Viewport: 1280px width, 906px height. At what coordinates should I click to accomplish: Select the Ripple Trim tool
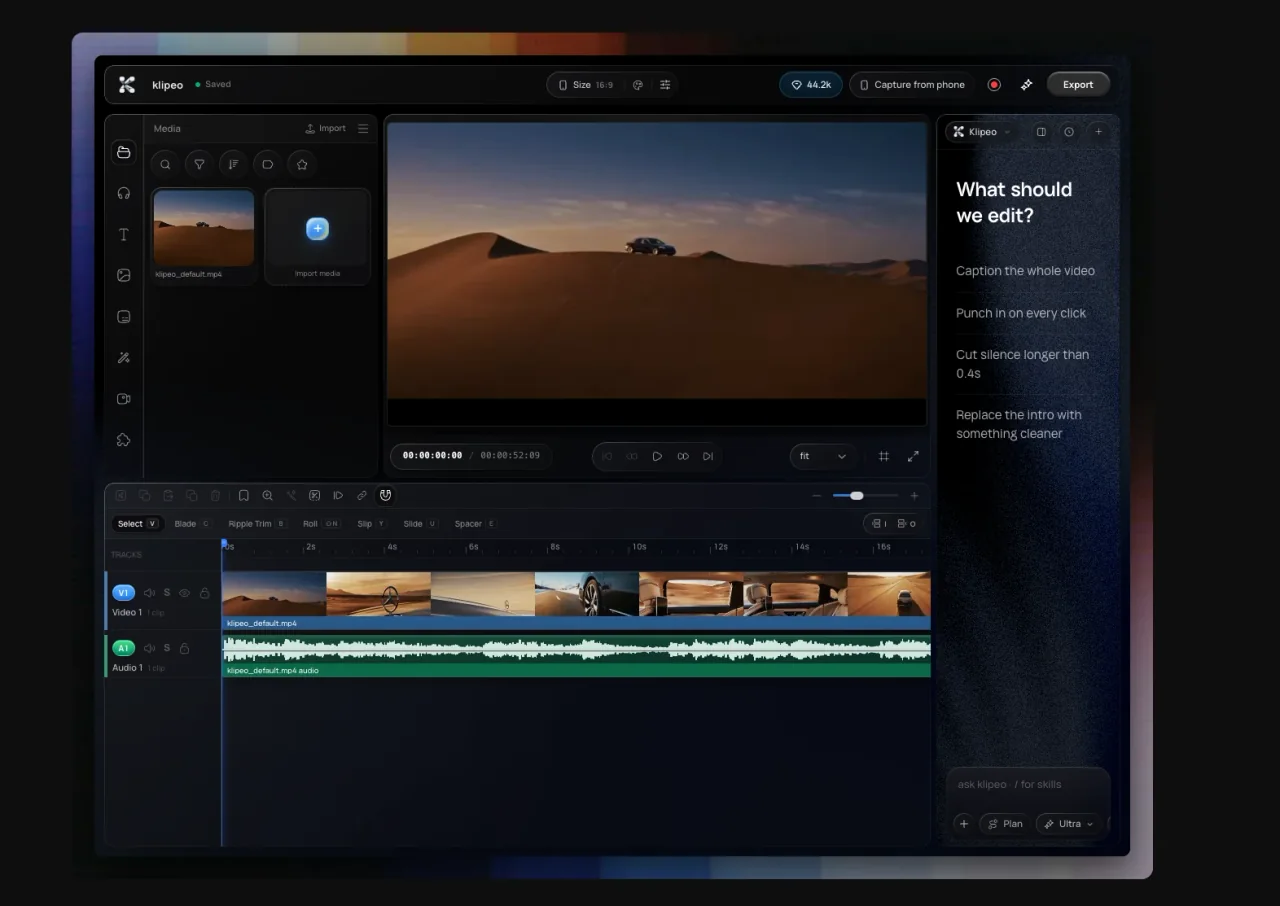point(256,524)
